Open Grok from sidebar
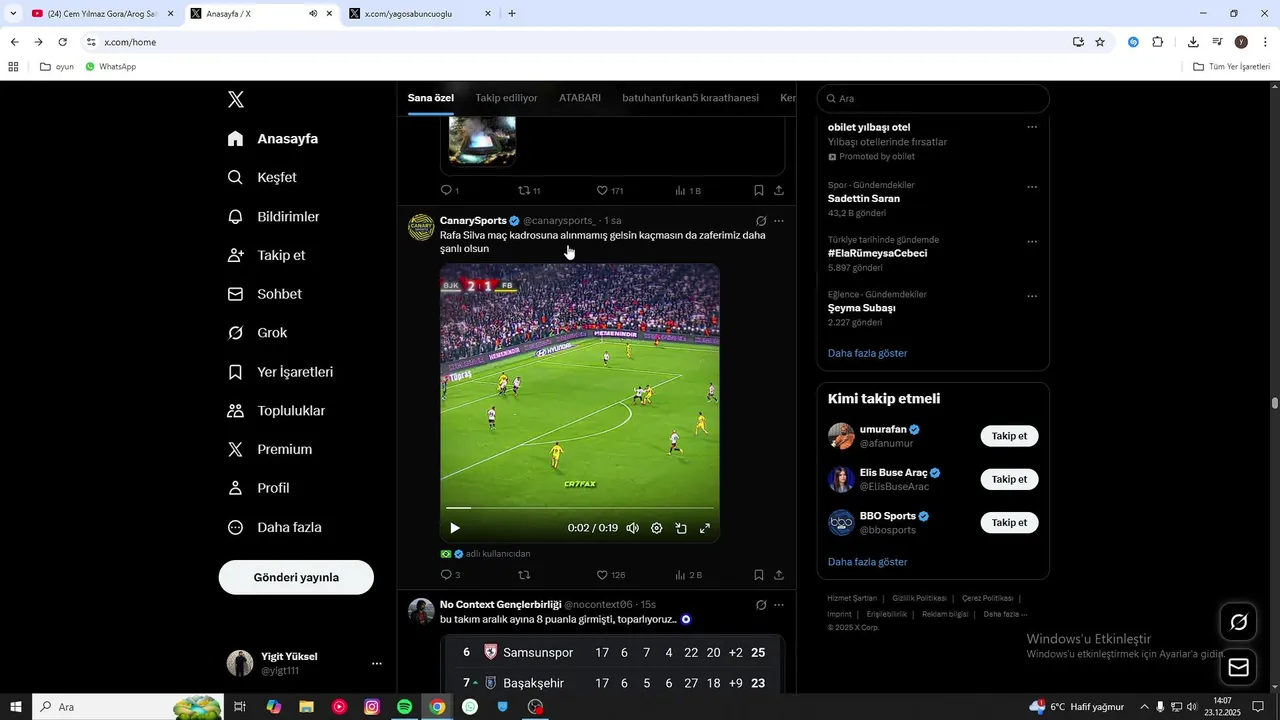The image size is (1280, 720). click(257, 333)
